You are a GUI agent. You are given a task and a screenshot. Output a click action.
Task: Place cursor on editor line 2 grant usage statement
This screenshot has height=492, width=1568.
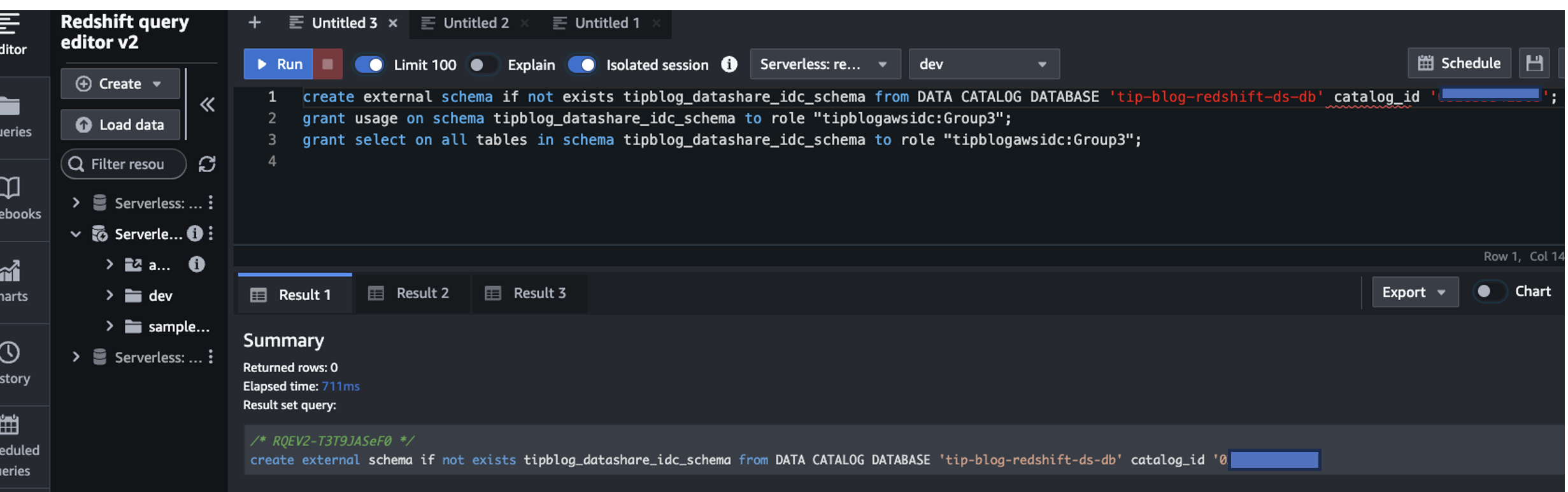coord(657,119)
